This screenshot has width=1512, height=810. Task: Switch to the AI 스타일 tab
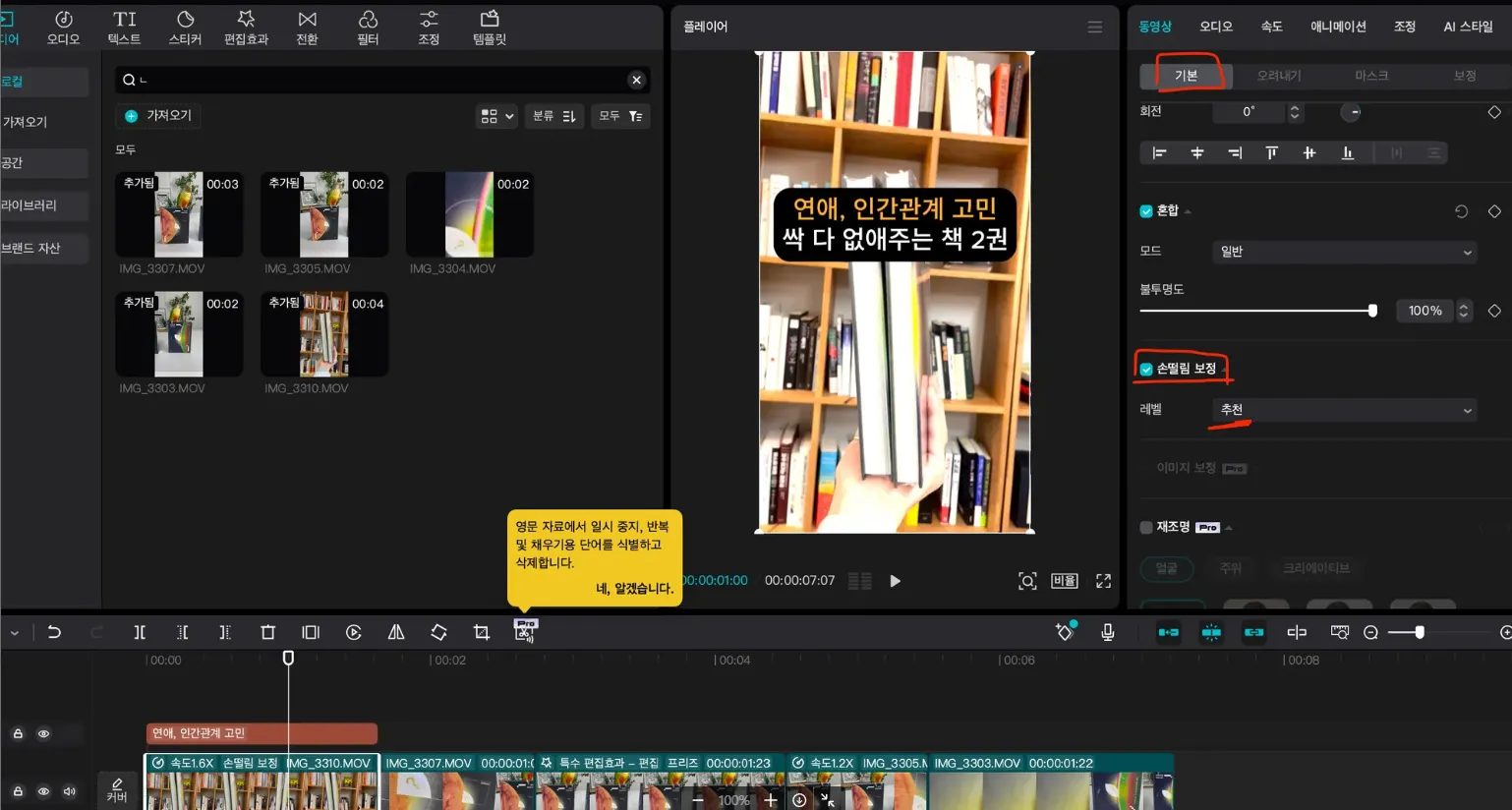(1468, 27)
